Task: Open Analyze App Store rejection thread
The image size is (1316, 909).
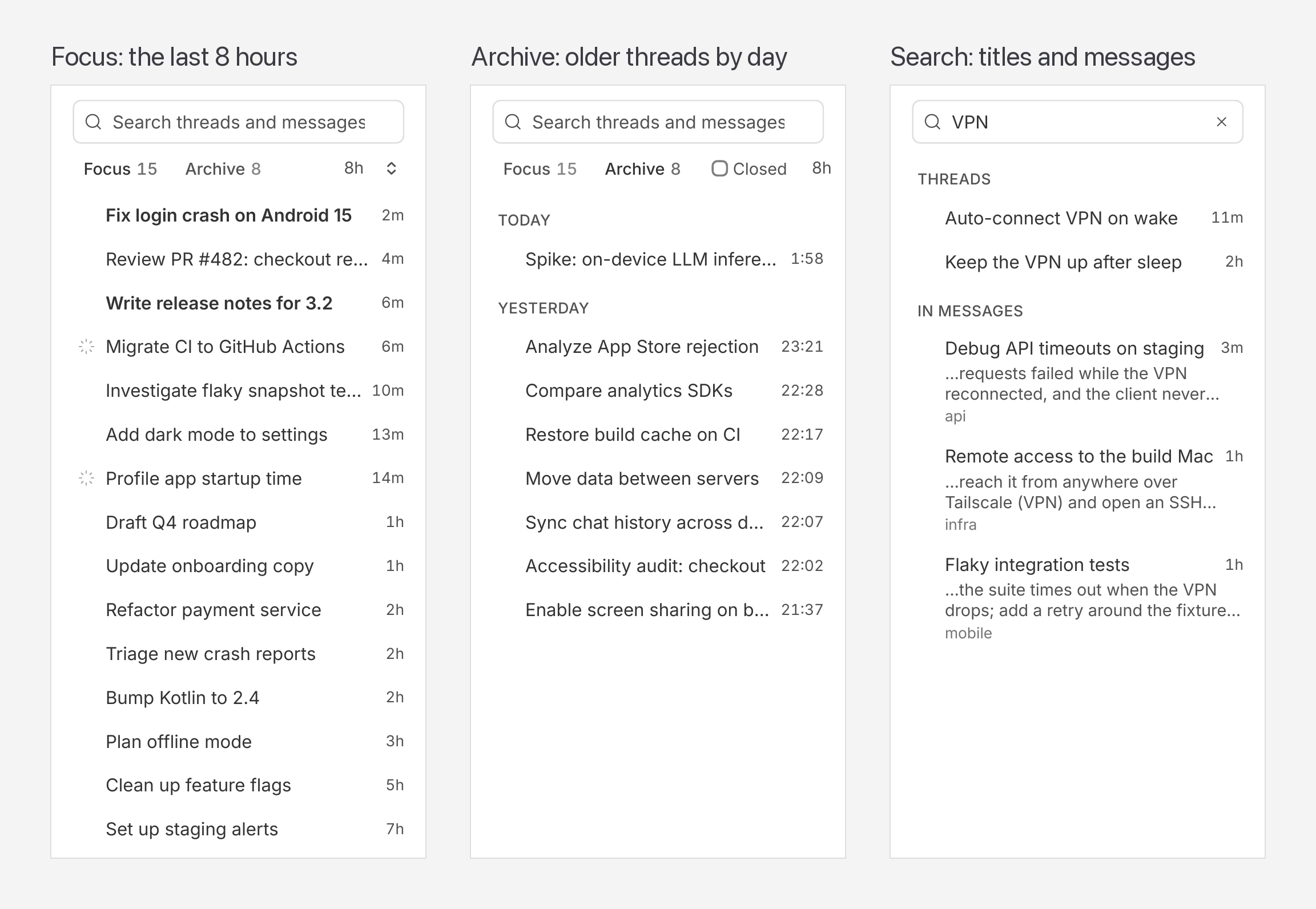Action: pyautogui.click(x=658, y=347)
